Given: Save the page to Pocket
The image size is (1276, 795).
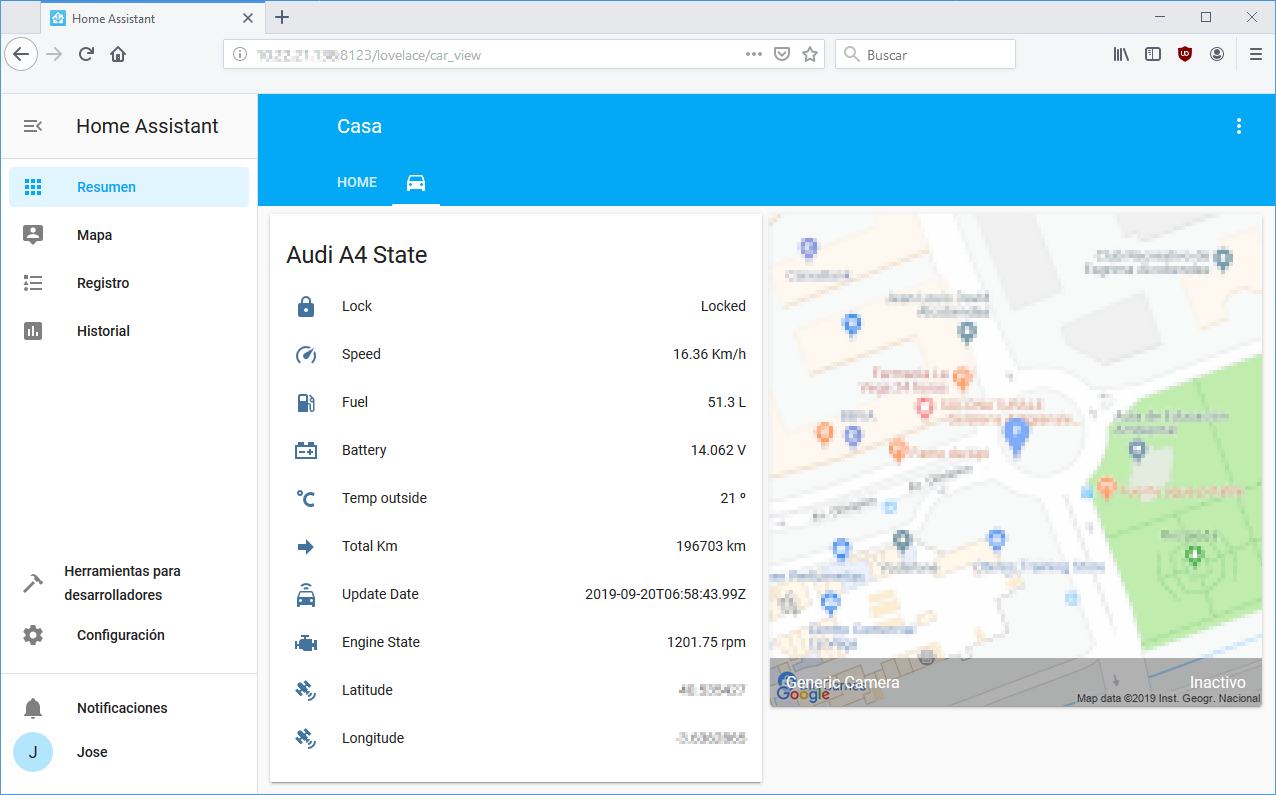Looking at the screenshot, I should point(783,54).
